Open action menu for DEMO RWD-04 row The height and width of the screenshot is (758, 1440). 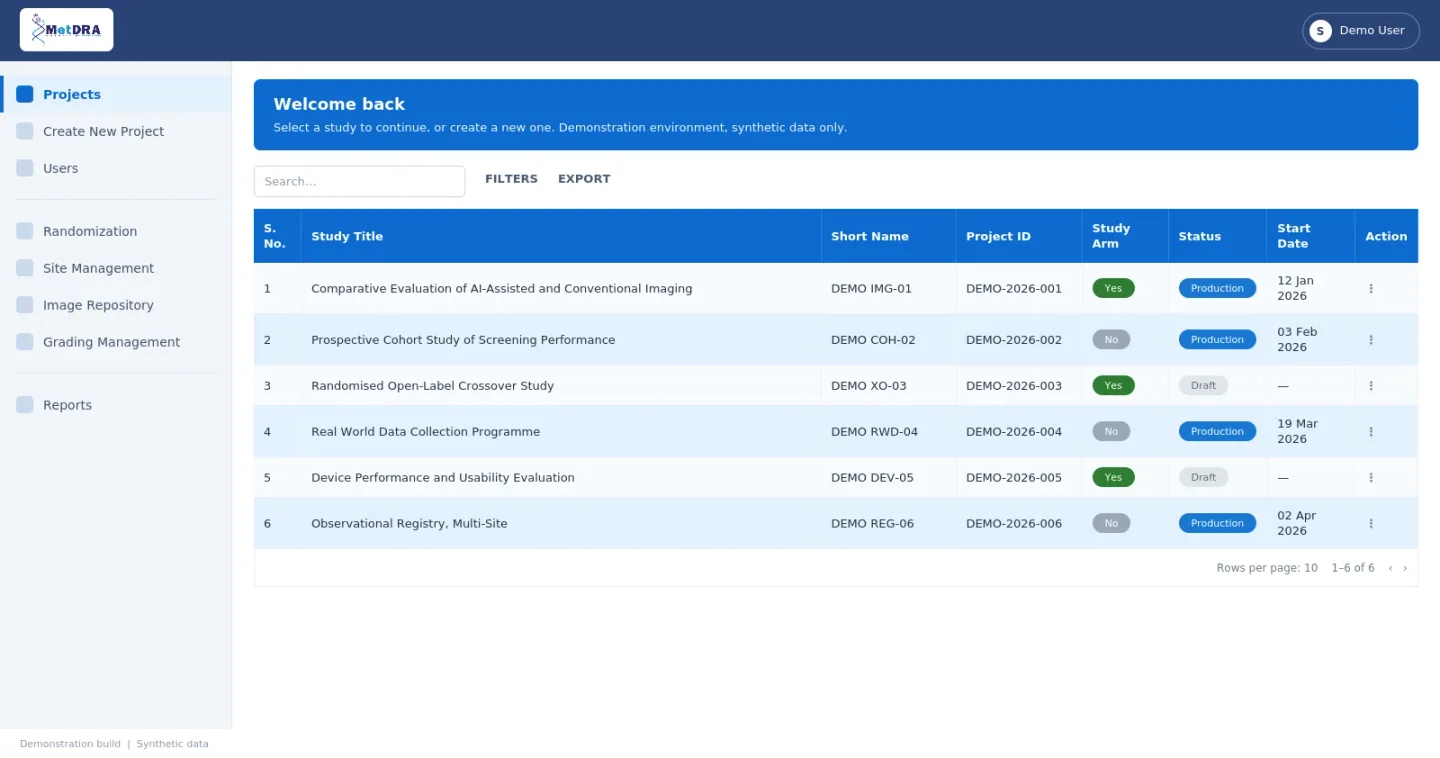1371,432
